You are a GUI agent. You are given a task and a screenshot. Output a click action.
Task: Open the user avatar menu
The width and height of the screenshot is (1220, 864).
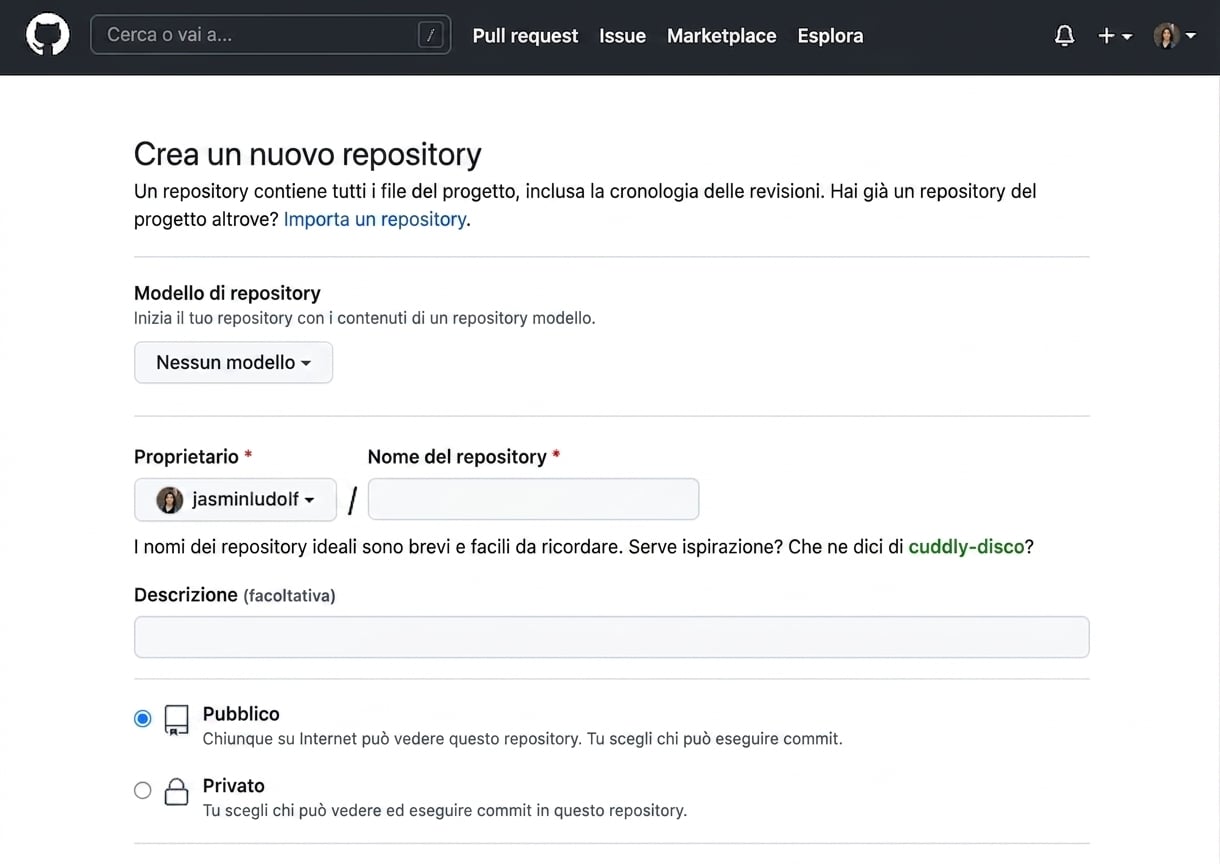click(x=1174, y=36)
